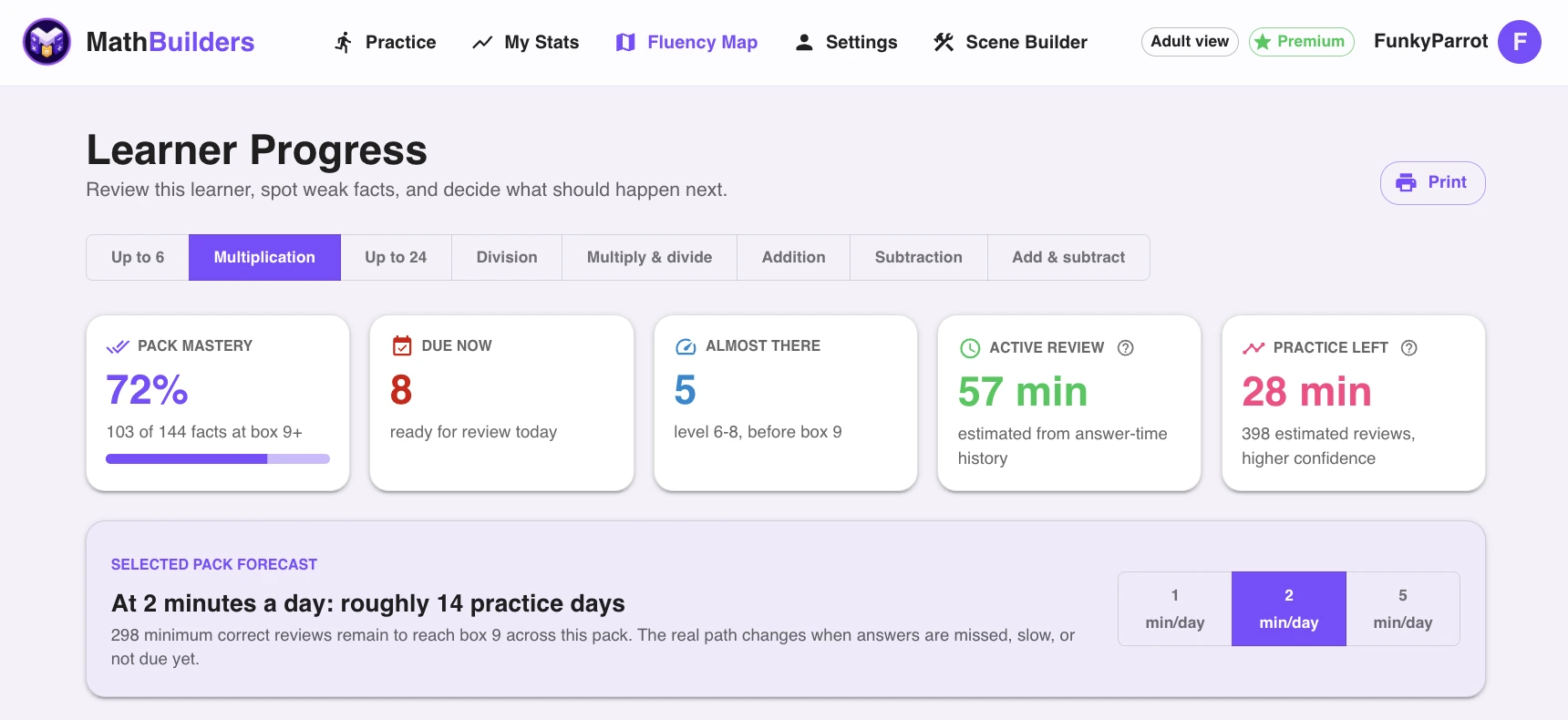Screen dimensions: 1568x720
Task: Open Active Review help question mark
Action: click(x=1126, y=347)
